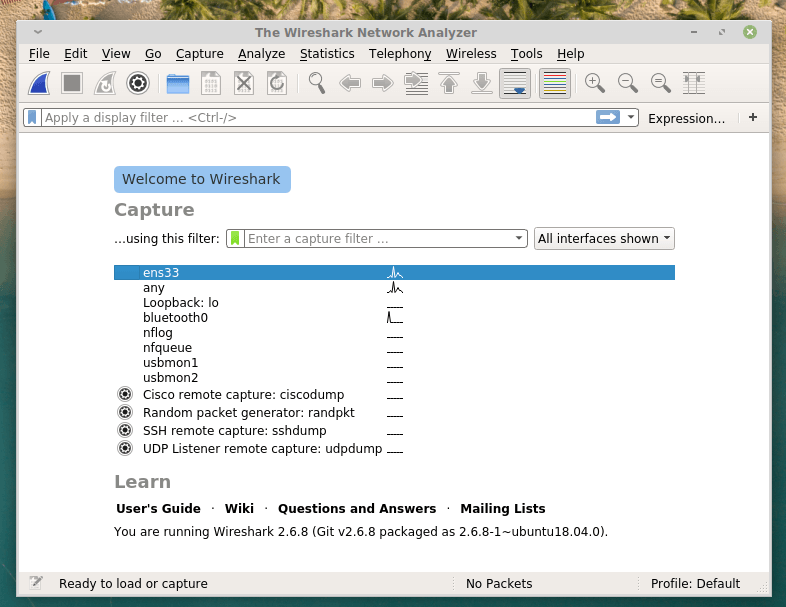Open the Edit menu
The image size is (786, 607).
coord(75,54)
